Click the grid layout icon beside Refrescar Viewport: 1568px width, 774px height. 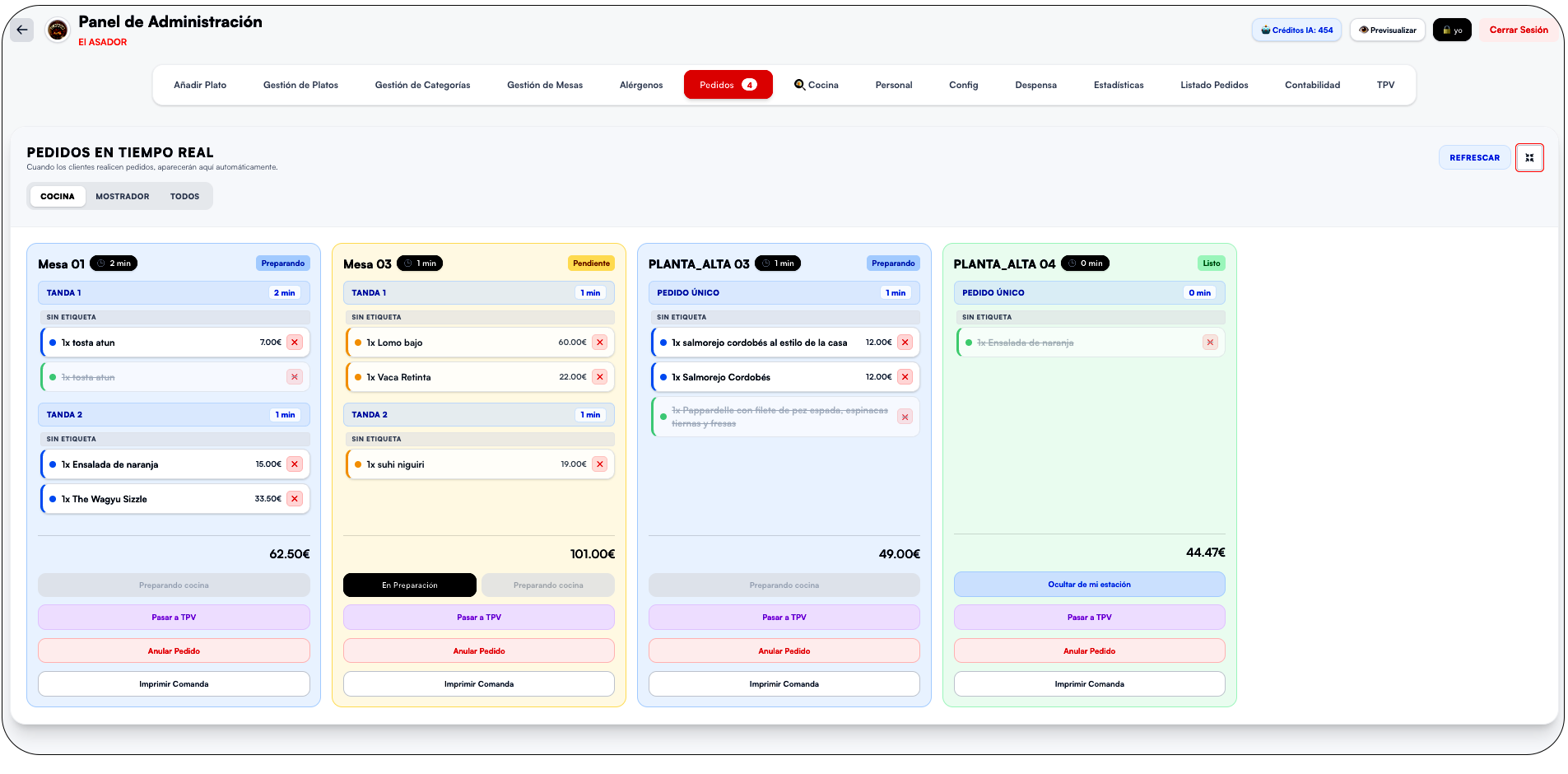pos(1529,157)
